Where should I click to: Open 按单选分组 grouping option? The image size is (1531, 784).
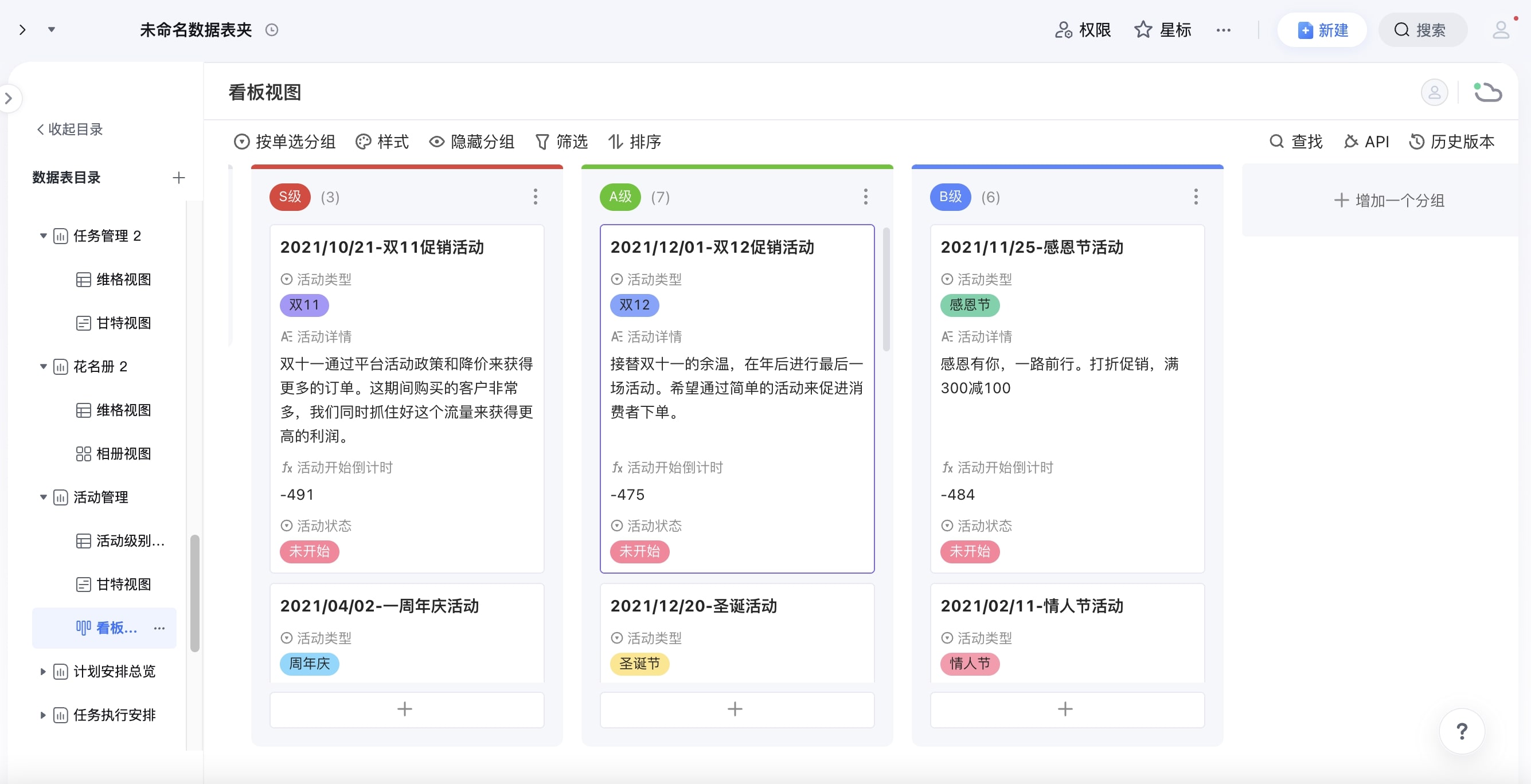click(x=284, y=142)
